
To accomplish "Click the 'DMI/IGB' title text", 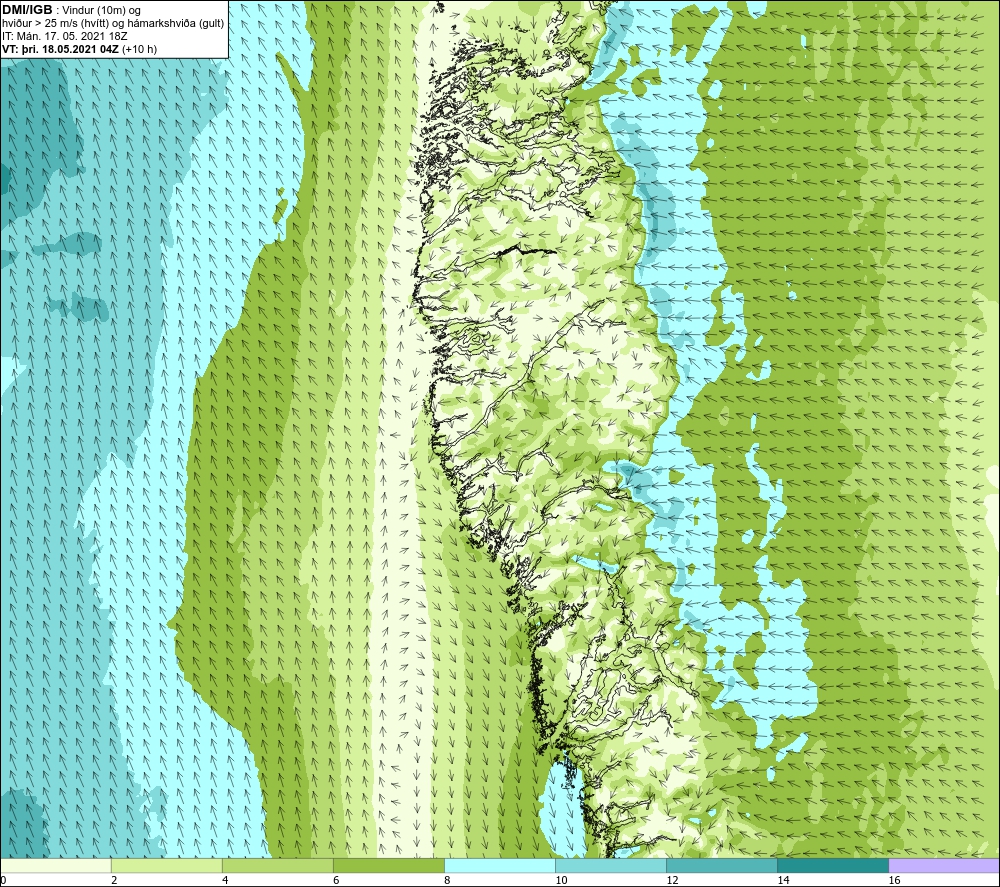I will click(x=27, y=10).
